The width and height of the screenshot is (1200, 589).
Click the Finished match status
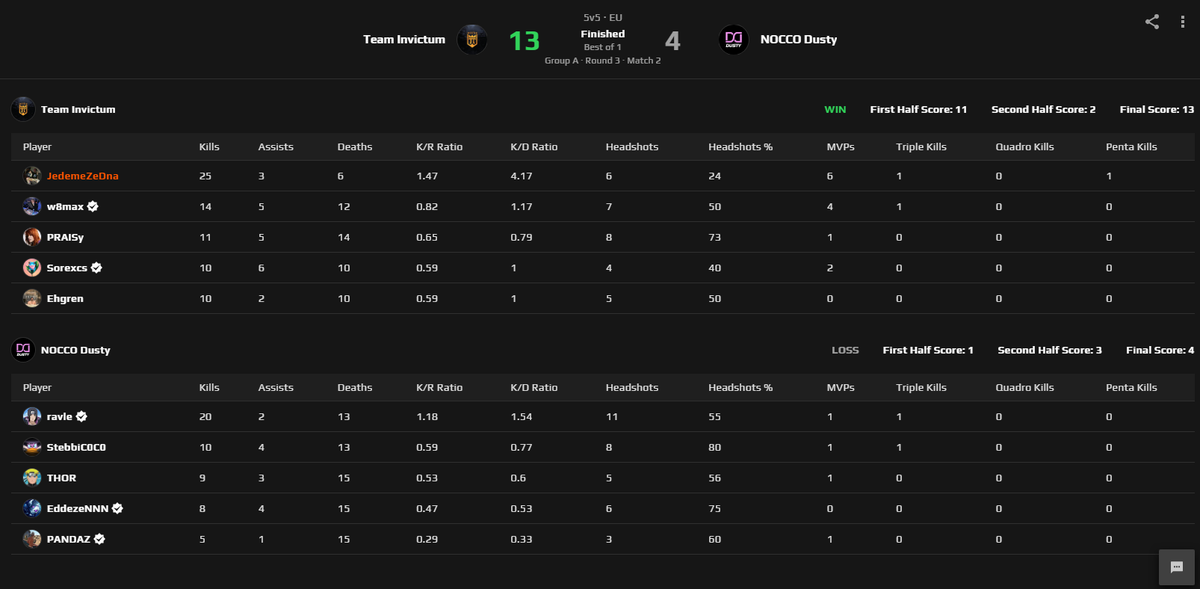603,34
